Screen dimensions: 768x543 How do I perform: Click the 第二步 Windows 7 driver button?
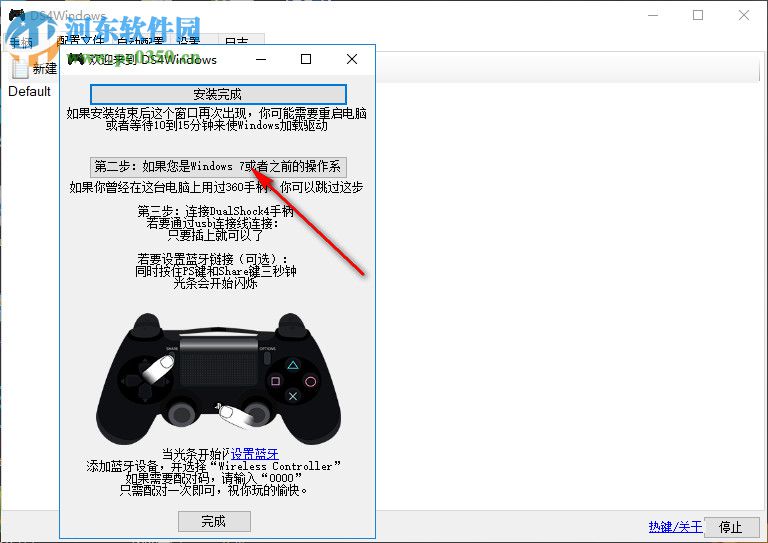click(x=218, y=166)
